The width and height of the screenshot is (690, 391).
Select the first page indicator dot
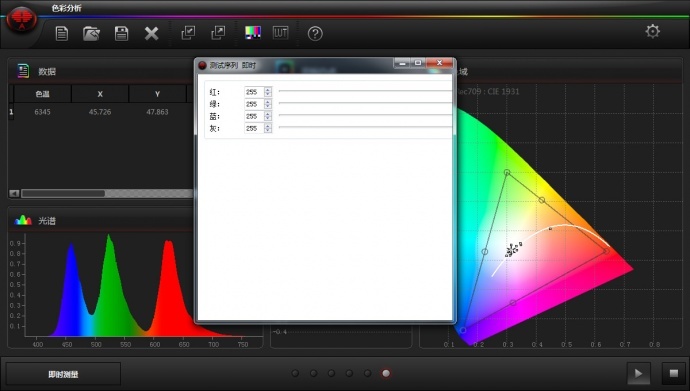(x=295, y=373)
